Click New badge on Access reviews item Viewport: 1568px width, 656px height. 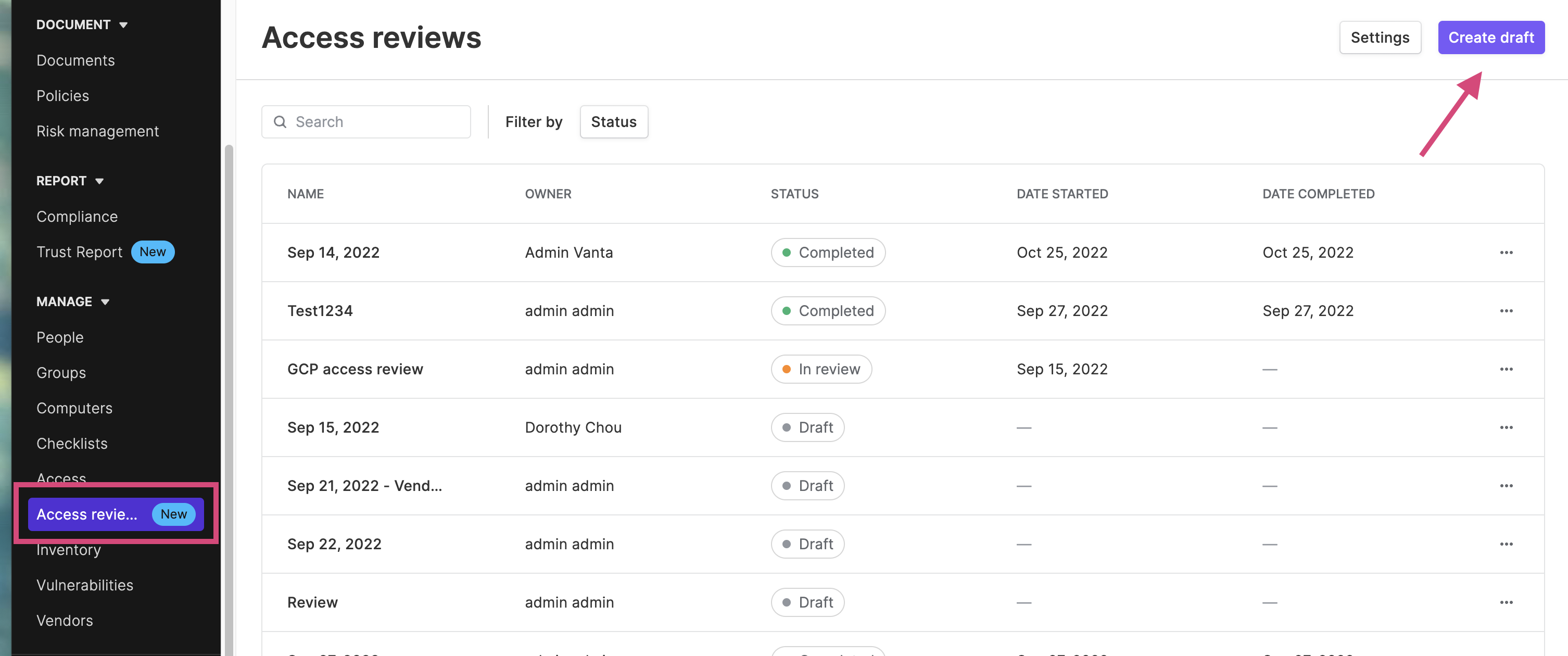click(173, 514)
